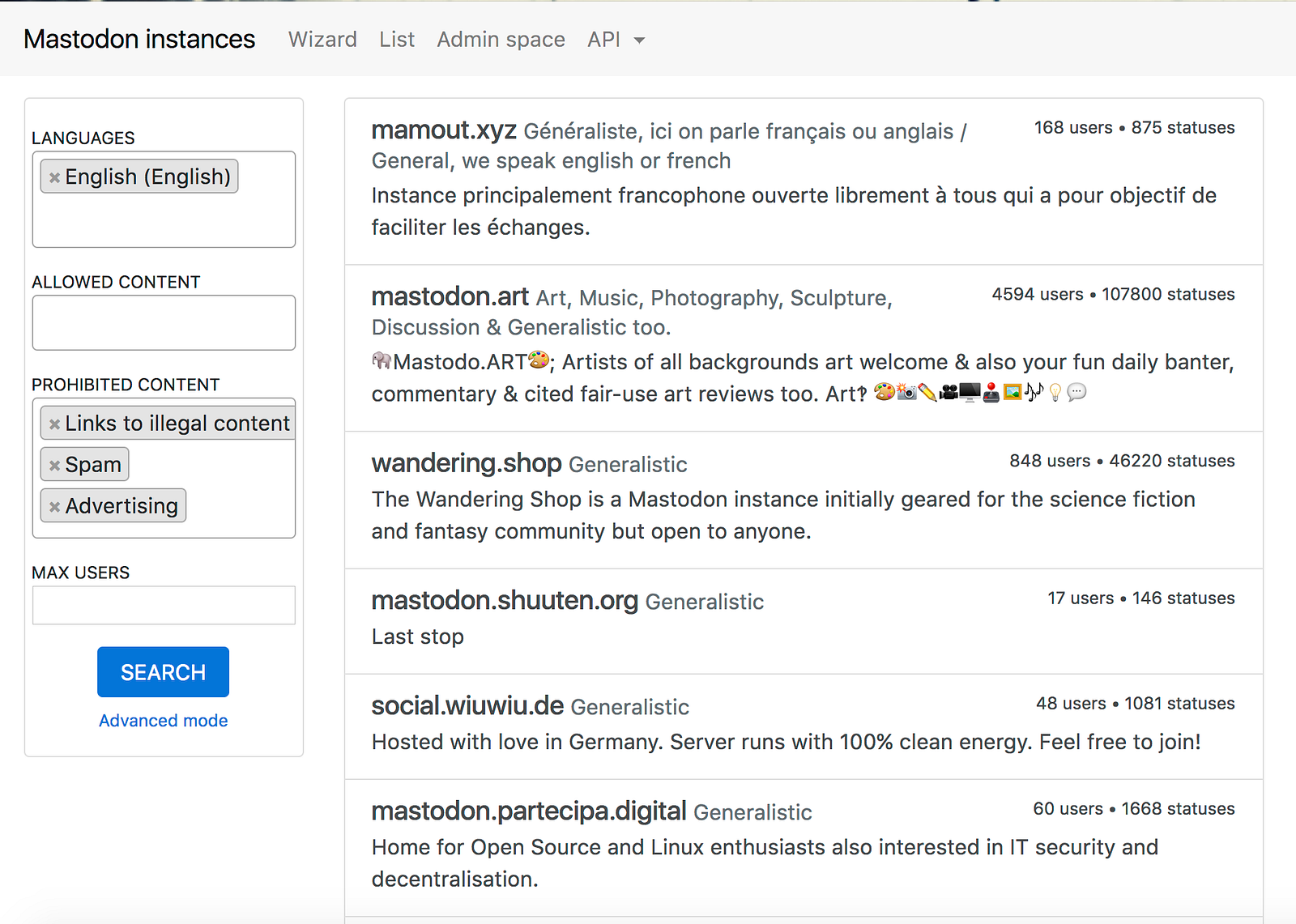Viewport: 1296px width, 924px height.
Task: Click the 'Instance principalement francophone' description
Action: point(794,211)
